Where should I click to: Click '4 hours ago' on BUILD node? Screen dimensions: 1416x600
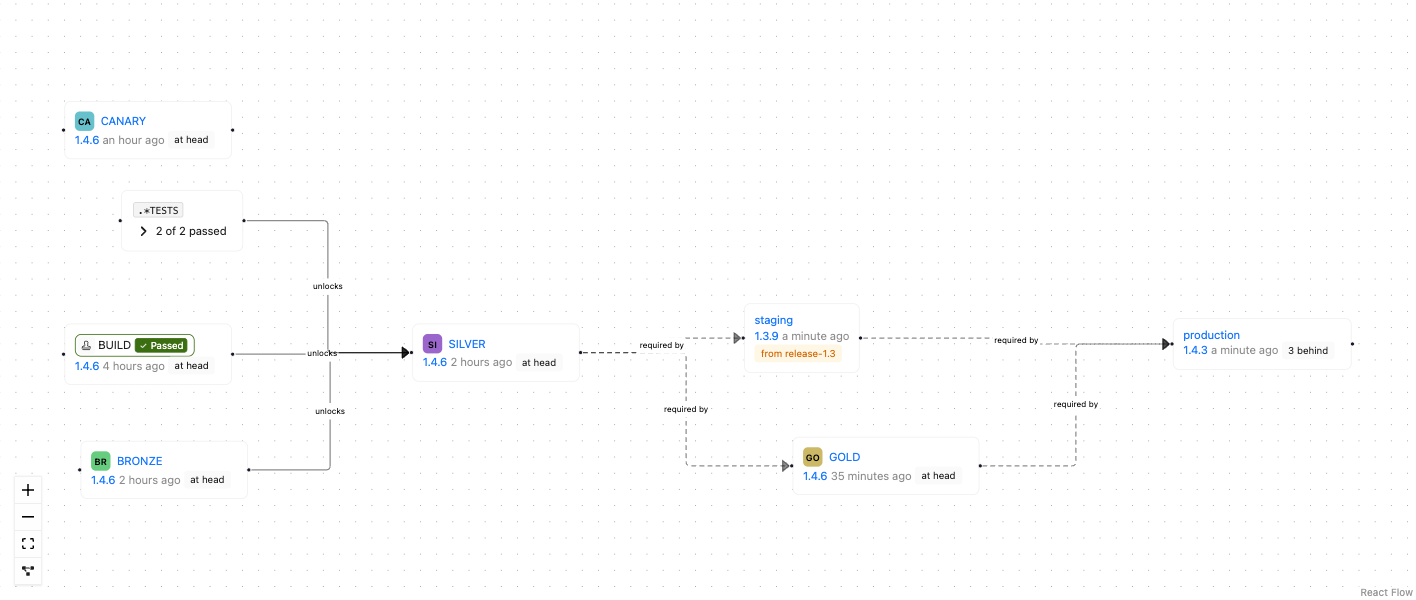coord(134,366)
